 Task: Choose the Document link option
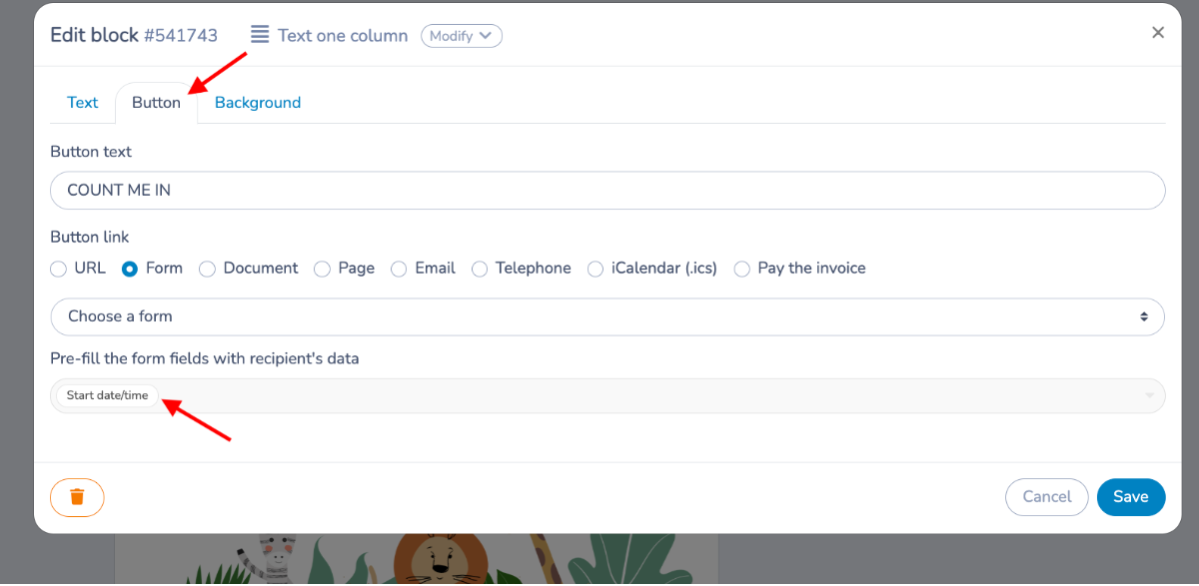pos(207,269)
